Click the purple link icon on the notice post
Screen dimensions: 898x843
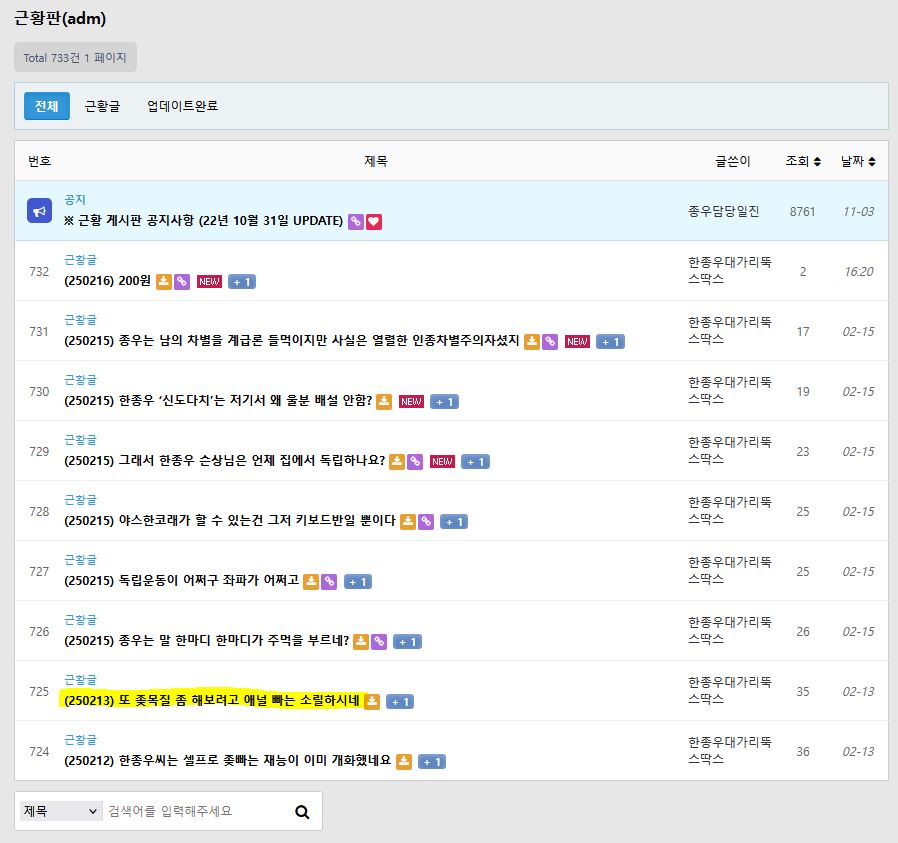[356, 222]
